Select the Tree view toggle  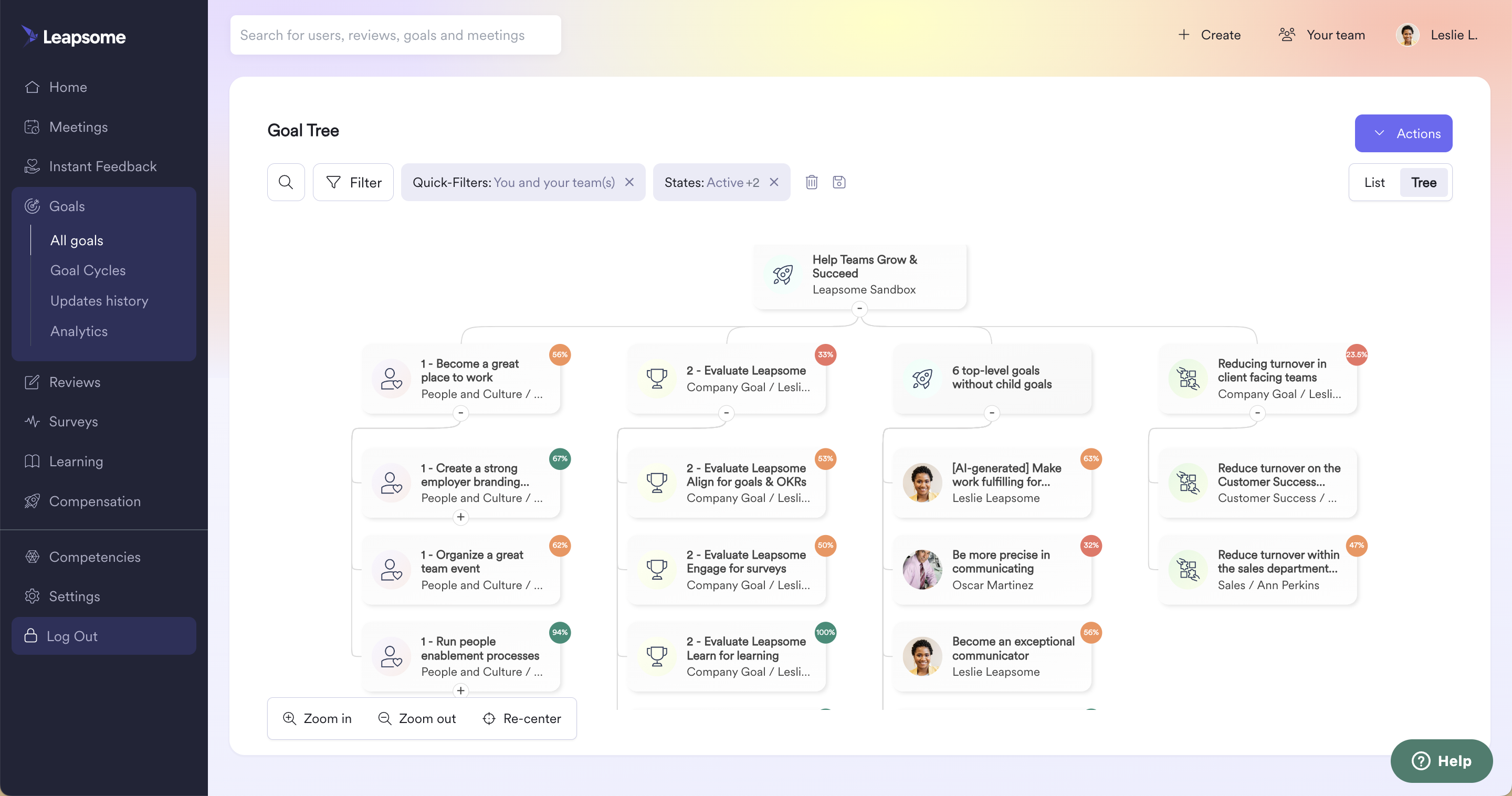click(x=1423, y=183)
